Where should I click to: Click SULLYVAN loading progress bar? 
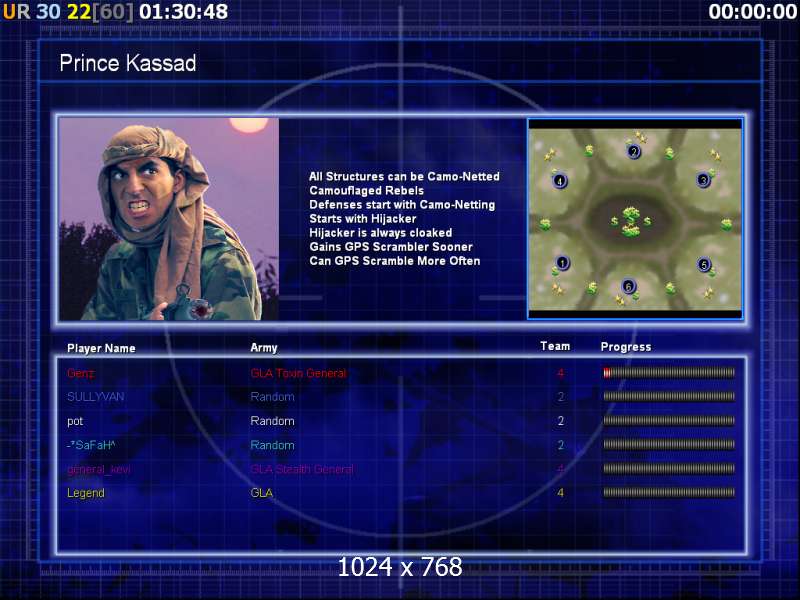(x=669, y=396)
